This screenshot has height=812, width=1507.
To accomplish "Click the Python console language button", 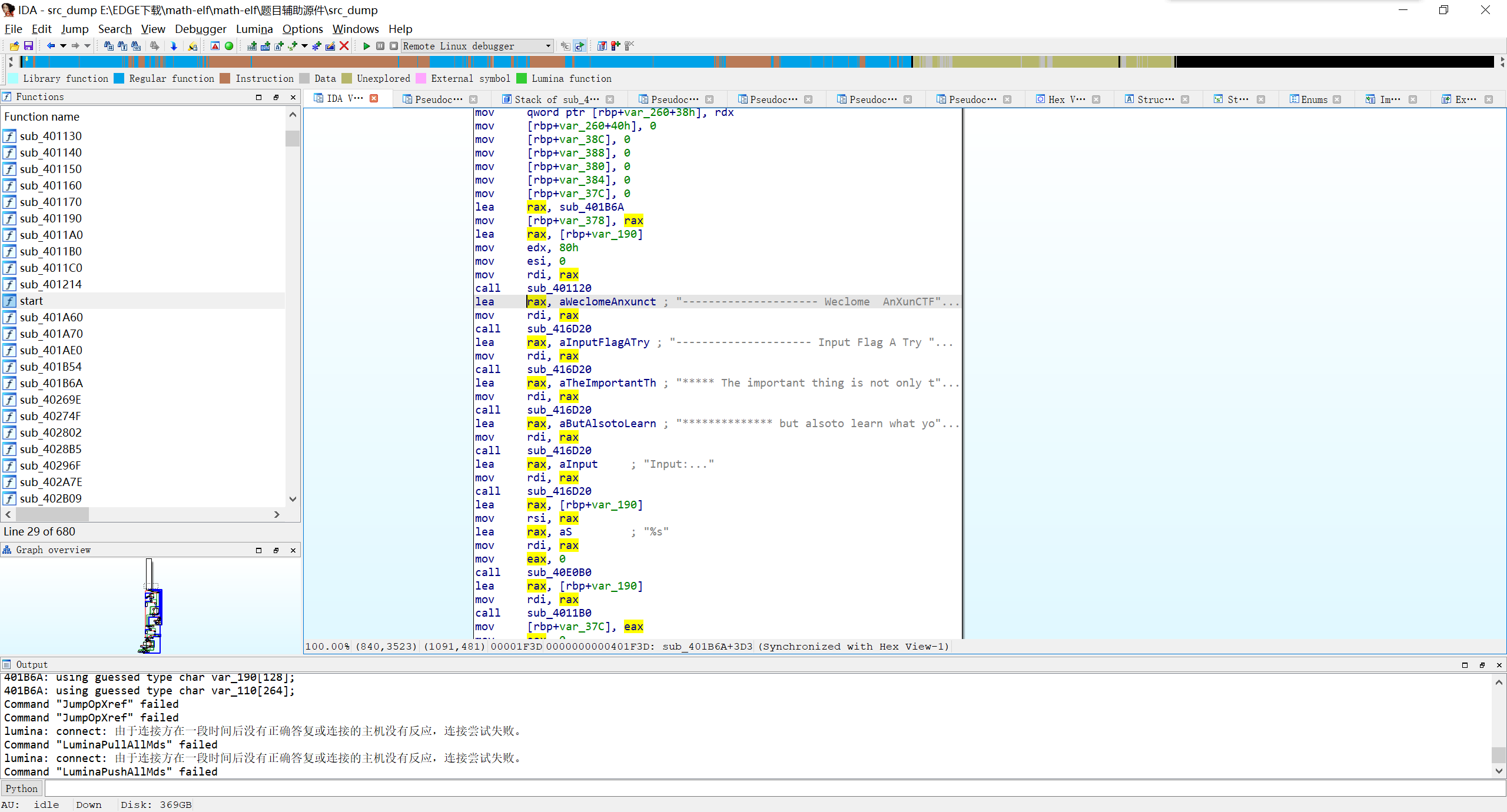I will 22,788.
